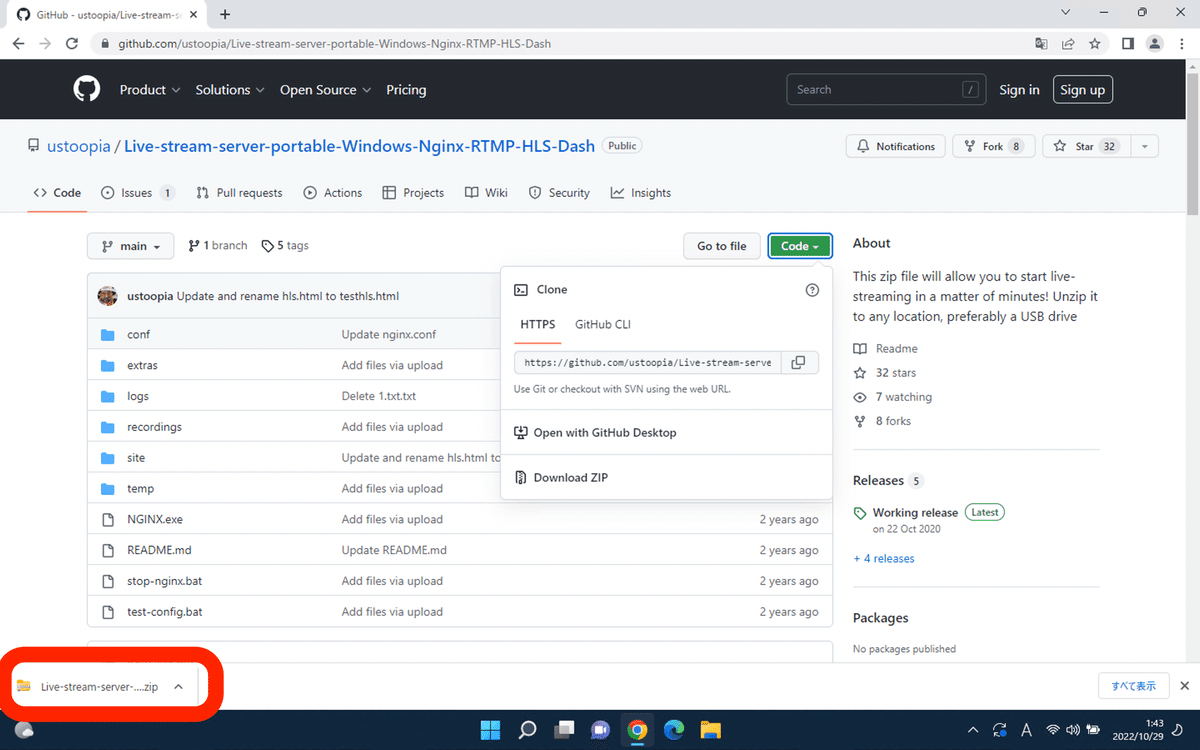Viewport: 1200px width, 750px height.
Task: Click Sign in
Action: click(1019, 90)
